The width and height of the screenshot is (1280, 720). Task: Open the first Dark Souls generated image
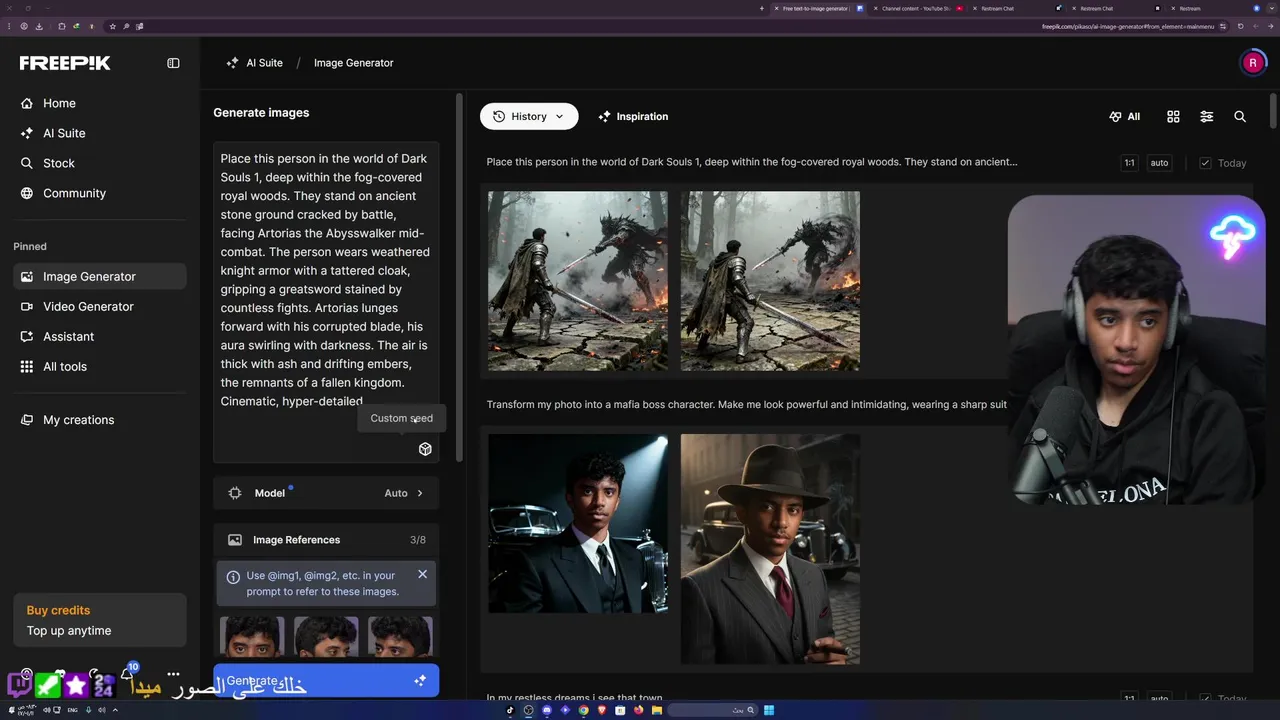(x=578, y=281)
